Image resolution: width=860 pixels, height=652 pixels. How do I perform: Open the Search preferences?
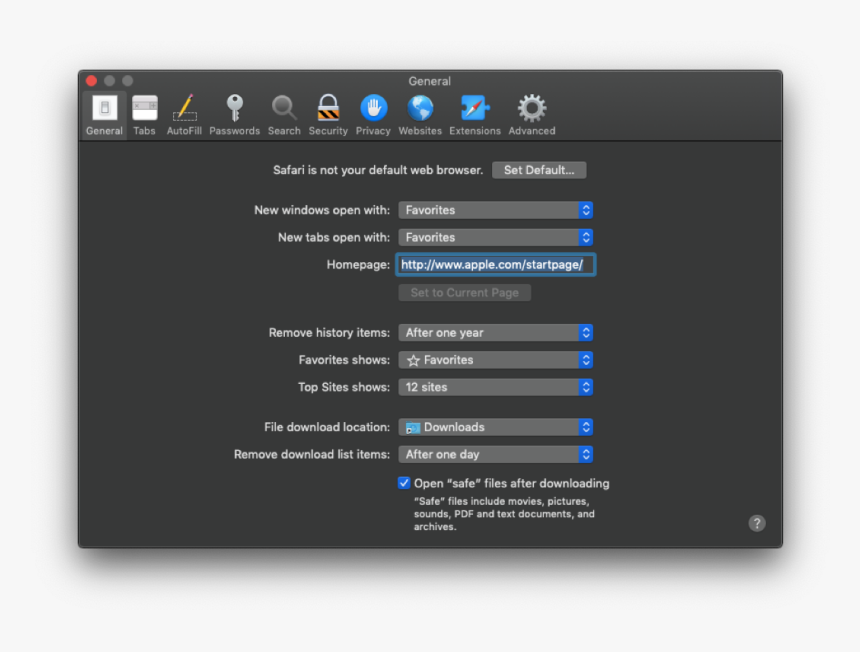pyautogui.click(x=284, y=112)
